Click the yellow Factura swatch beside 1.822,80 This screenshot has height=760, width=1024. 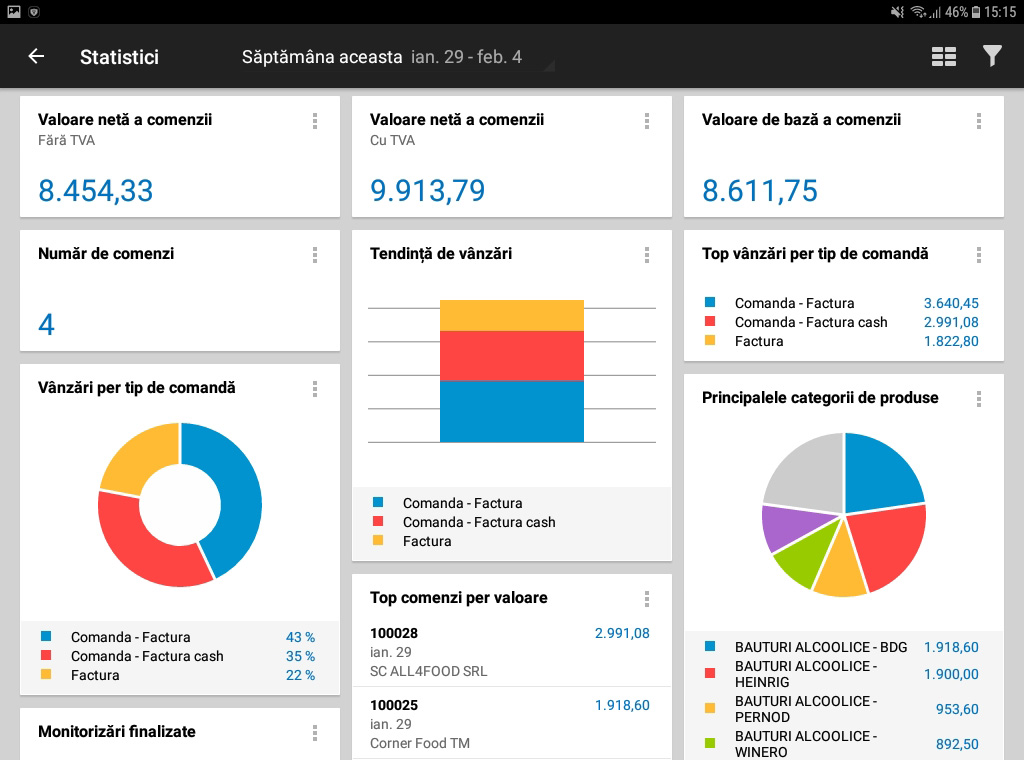710,340
